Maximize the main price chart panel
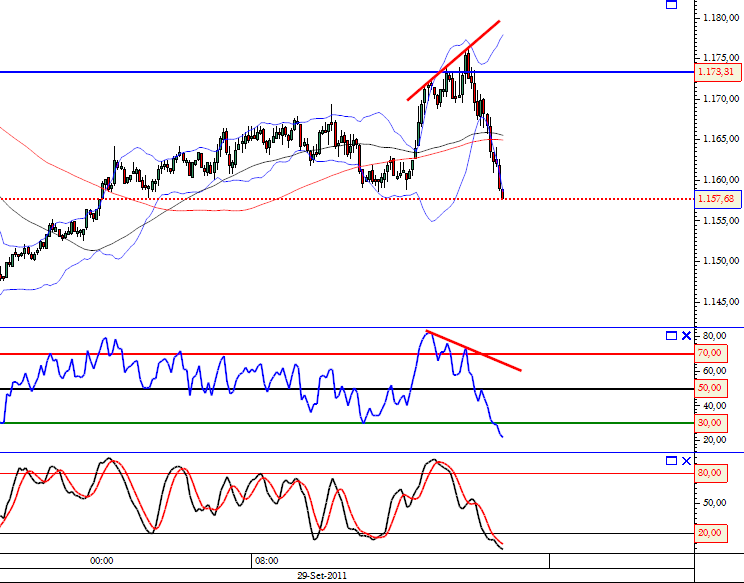Image resolution: width=744 pixels, height=583 pixels. coord(671,4)
